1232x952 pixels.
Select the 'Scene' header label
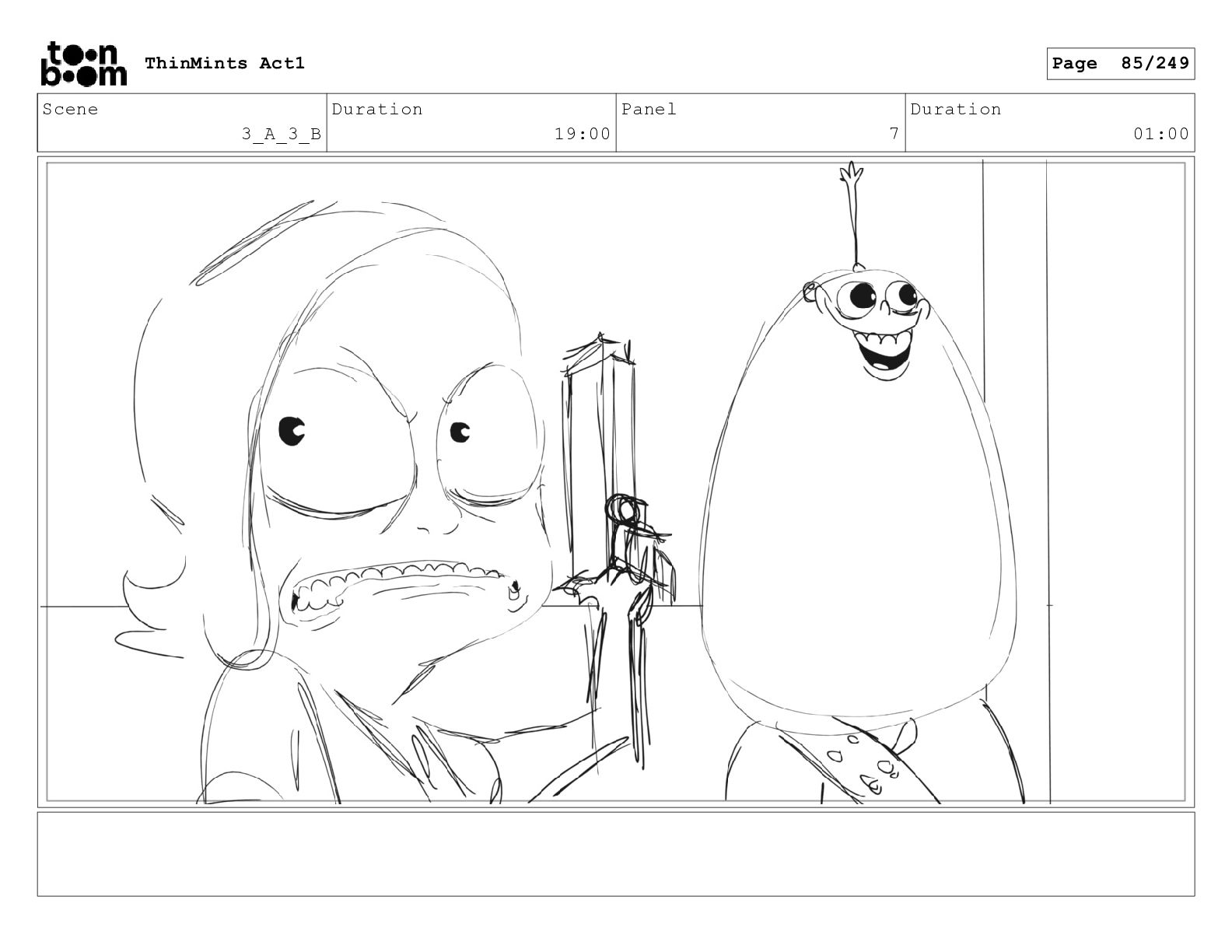71,109
